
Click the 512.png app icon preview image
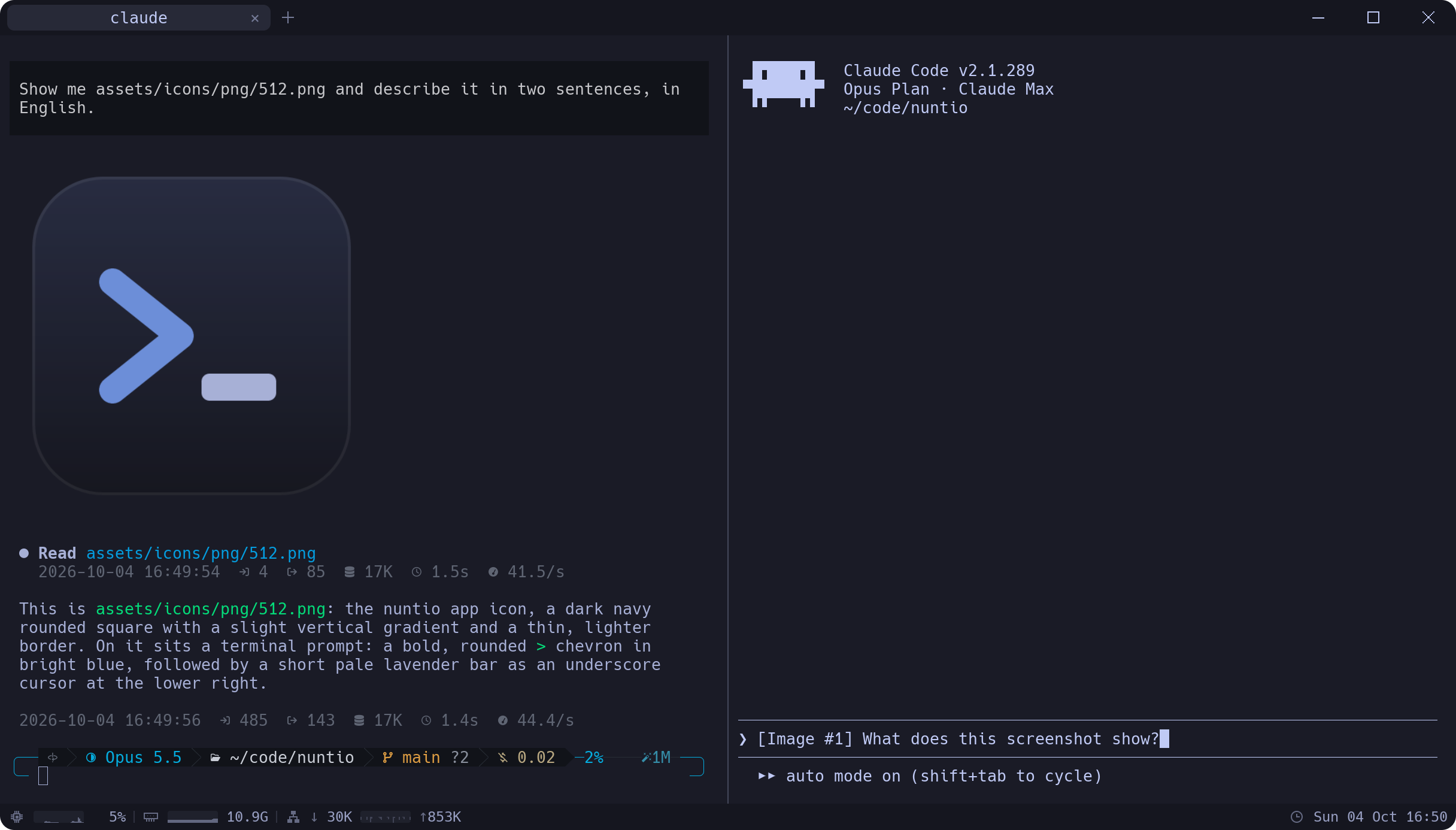tap(192, 335)
